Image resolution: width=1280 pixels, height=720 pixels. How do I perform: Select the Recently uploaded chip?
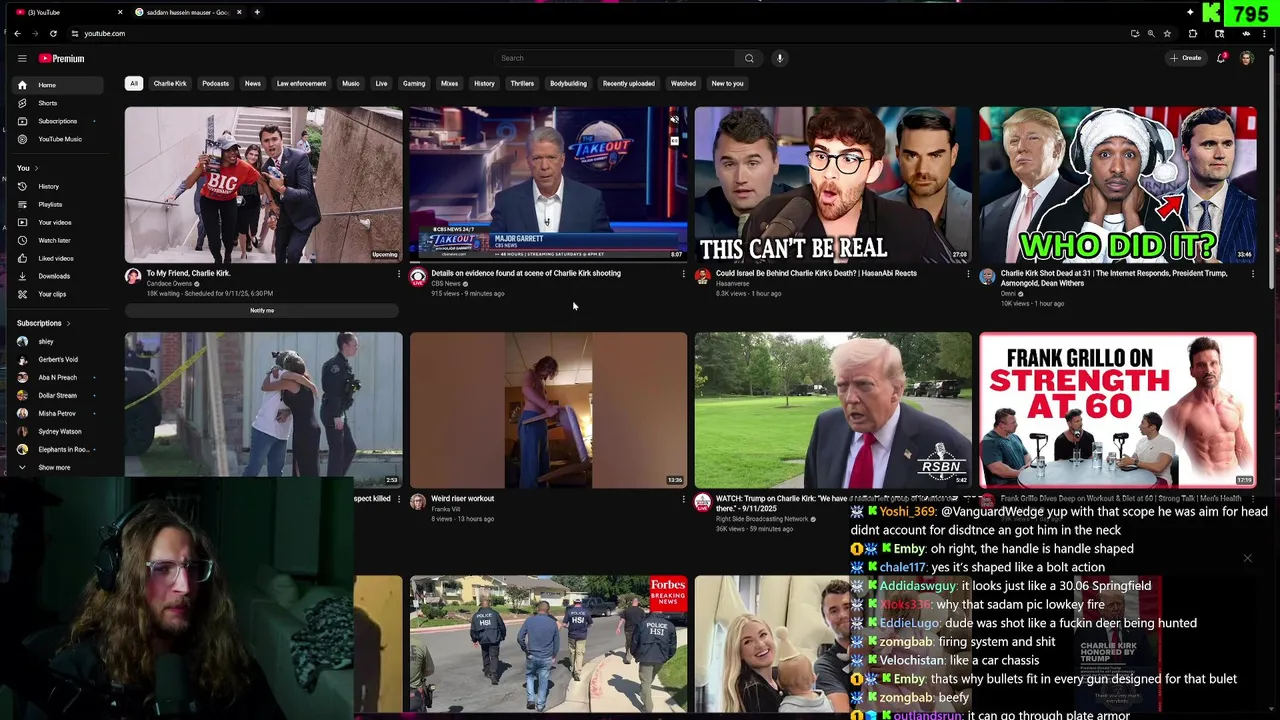[629, 84]
